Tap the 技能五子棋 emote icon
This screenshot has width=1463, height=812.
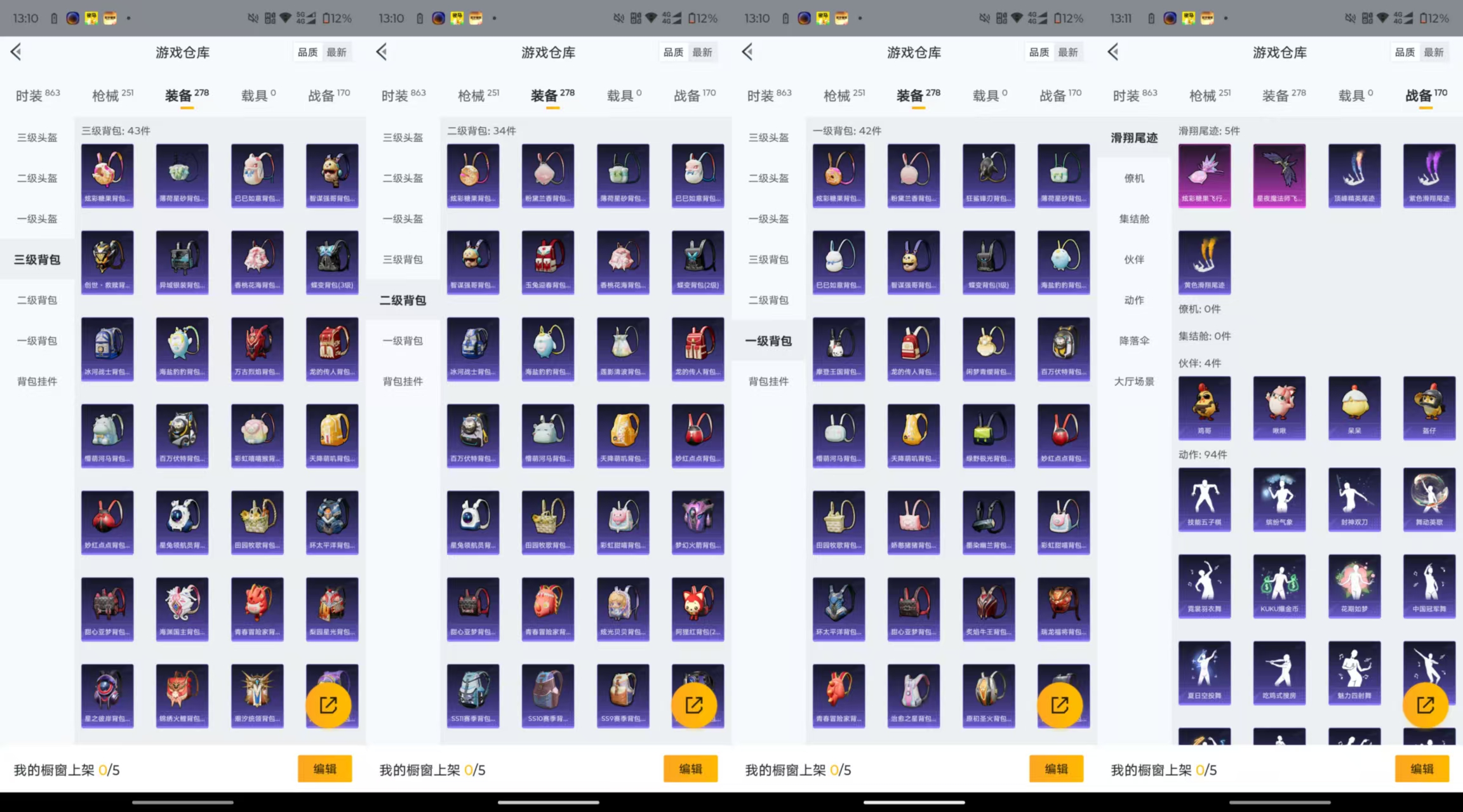point(1204,498)
